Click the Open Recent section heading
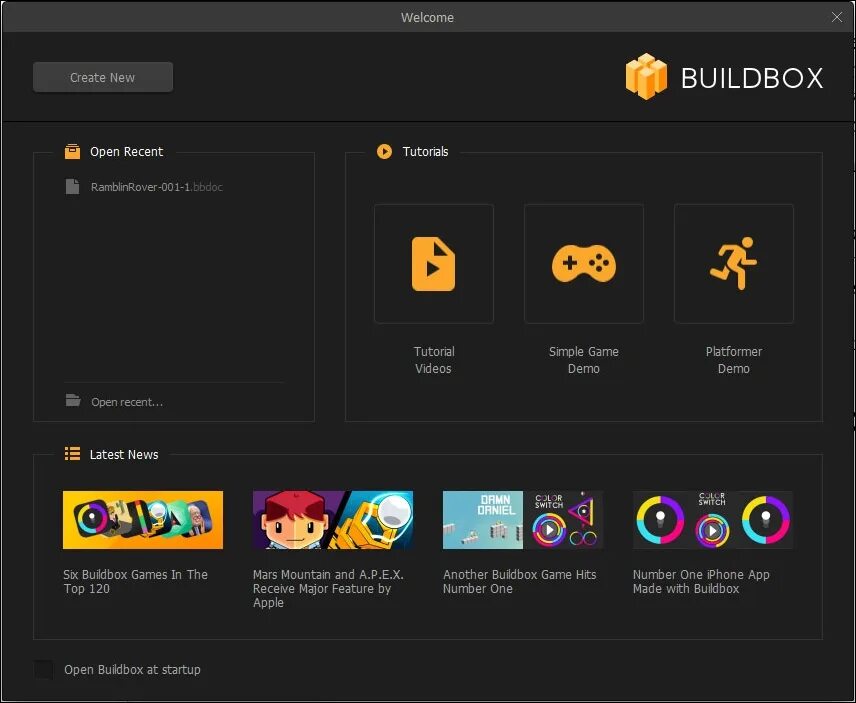This screenshot has height=703, width=856. click(127, 152)
